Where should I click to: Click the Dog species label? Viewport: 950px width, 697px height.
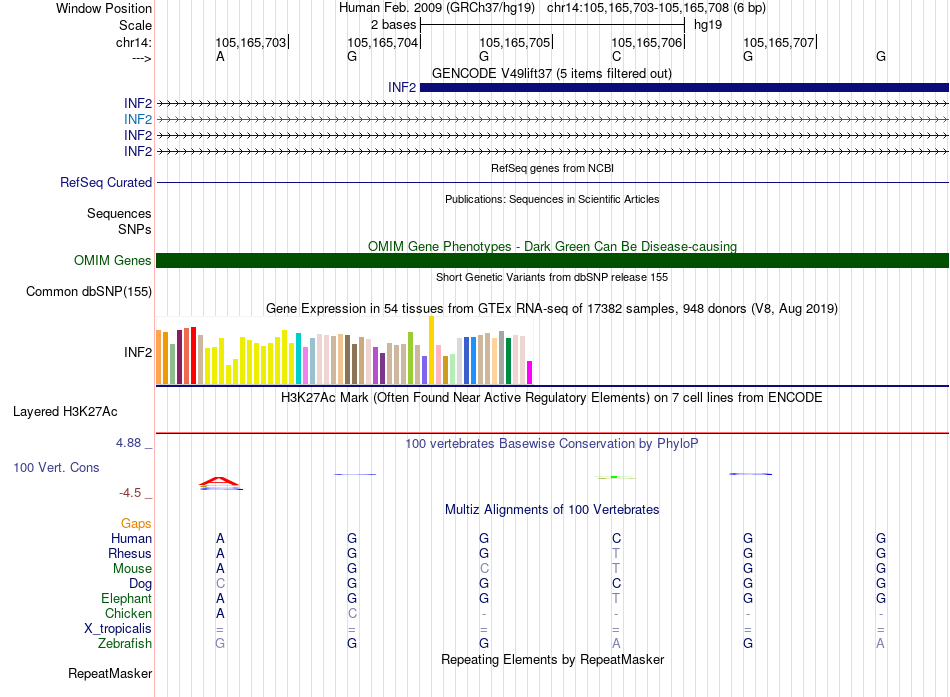point(140,584)
